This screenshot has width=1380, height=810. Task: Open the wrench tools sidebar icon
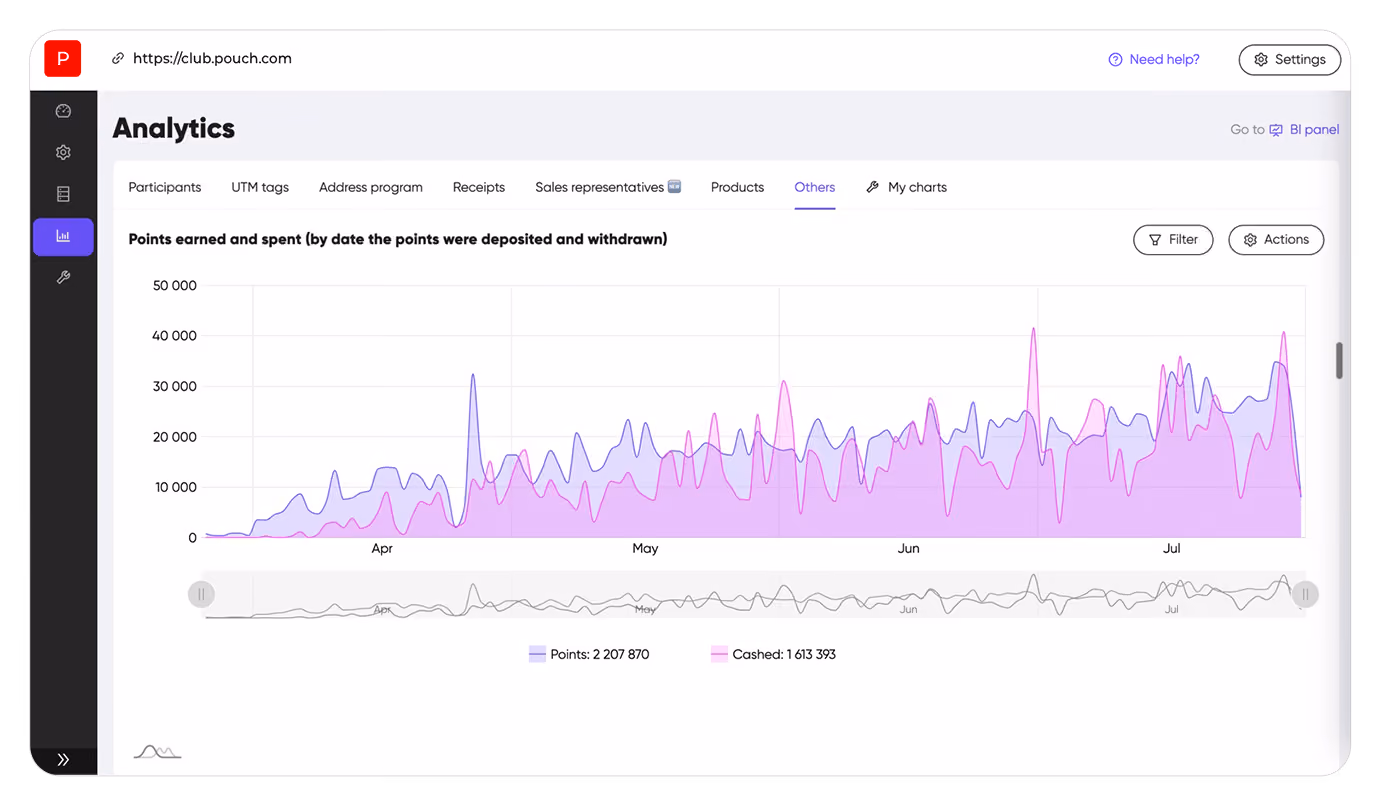click(x=63, y=278)
